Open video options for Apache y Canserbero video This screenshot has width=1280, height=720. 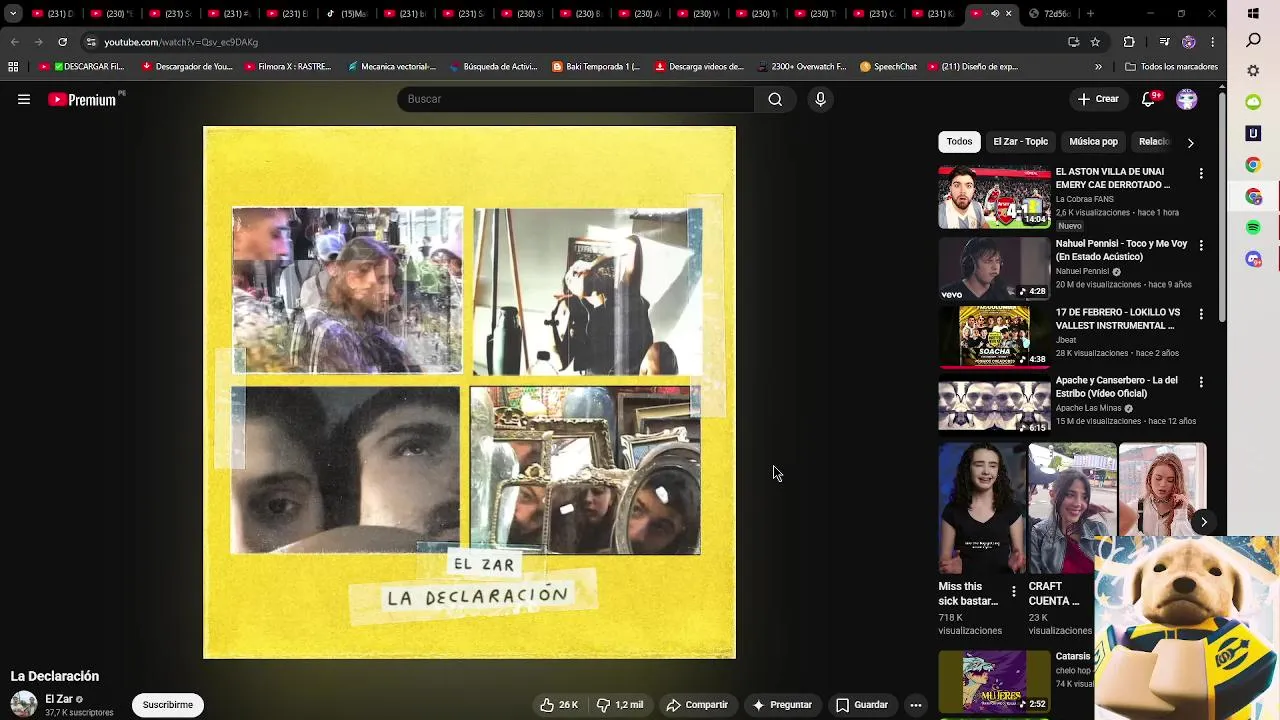(1201, 382)
